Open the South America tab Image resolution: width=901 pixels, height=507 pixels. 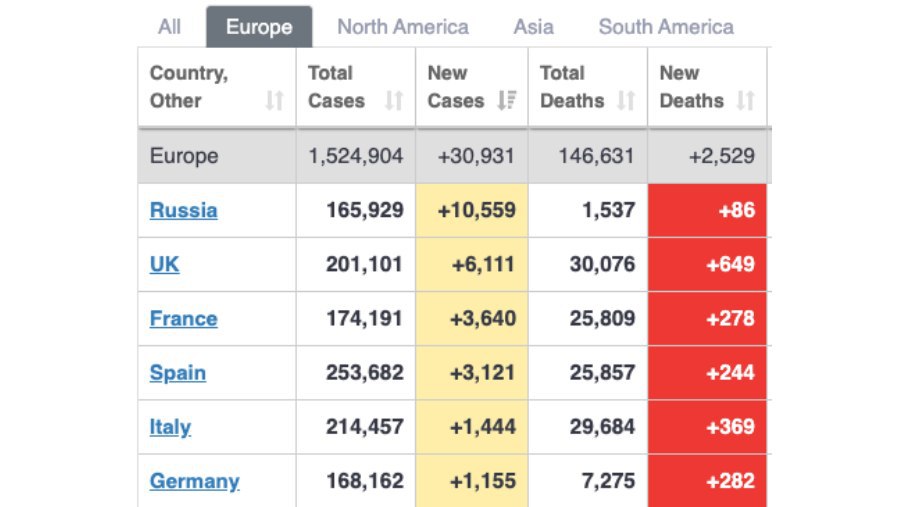(x=666, y=27)
